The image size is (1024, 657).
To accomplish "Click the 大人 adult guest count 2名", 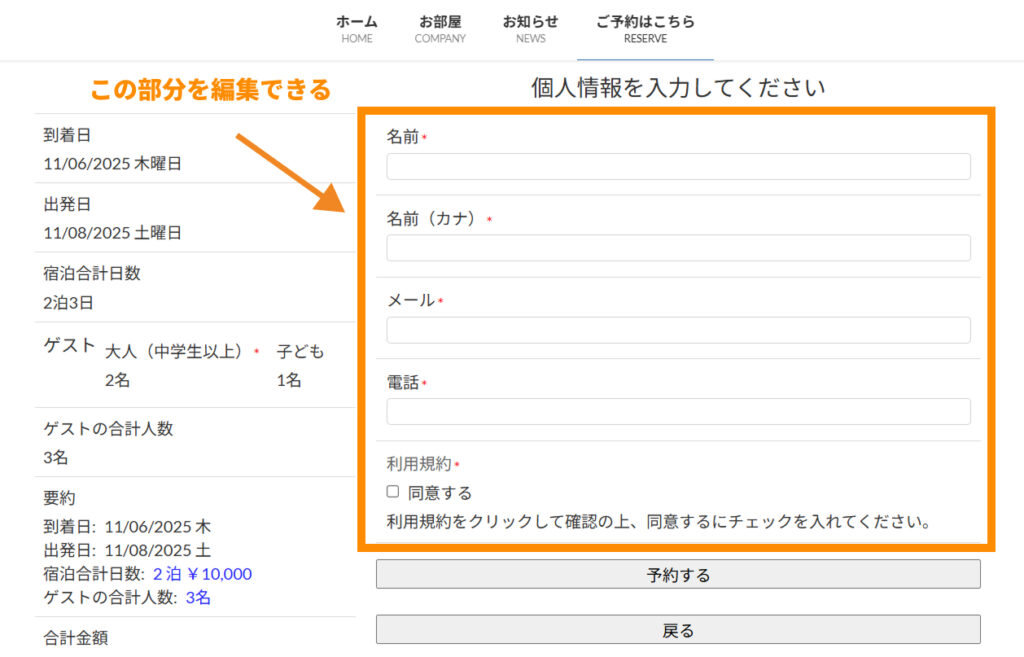I will (117, 380).
